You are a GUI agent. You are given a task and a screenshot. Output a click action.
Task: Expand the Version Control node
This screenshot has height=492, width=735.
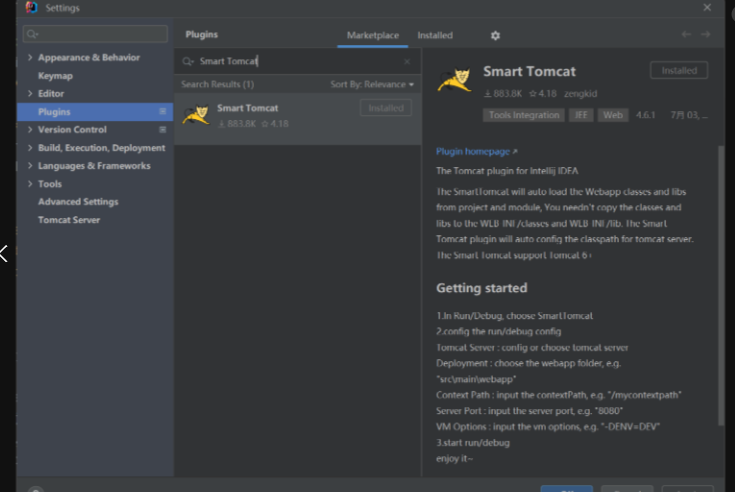pos(30,129)
